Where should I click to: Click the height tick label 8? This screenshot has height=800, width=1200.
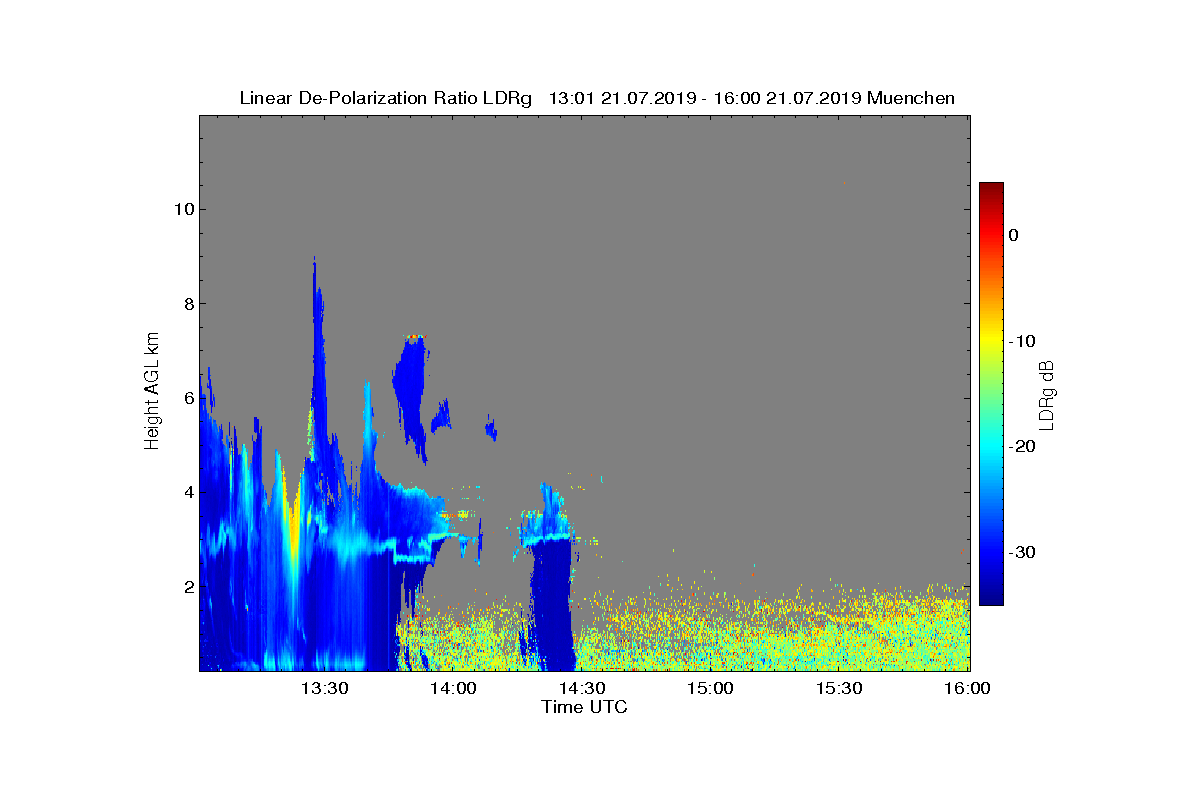(x=188, y=304)
